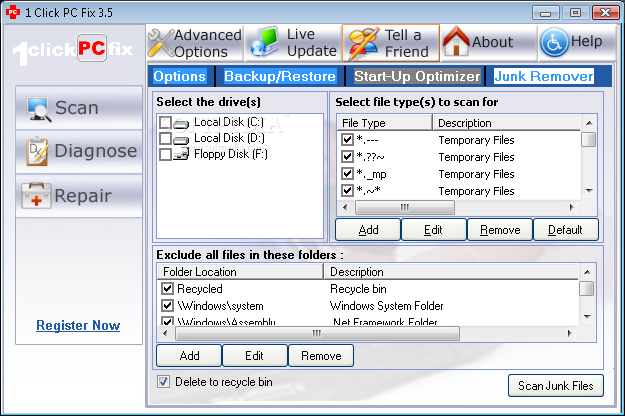Click file type list scroll-up arrow
The height and width of the screenshot is (416, 625).
pyautogui.click(x=589, y=123)
